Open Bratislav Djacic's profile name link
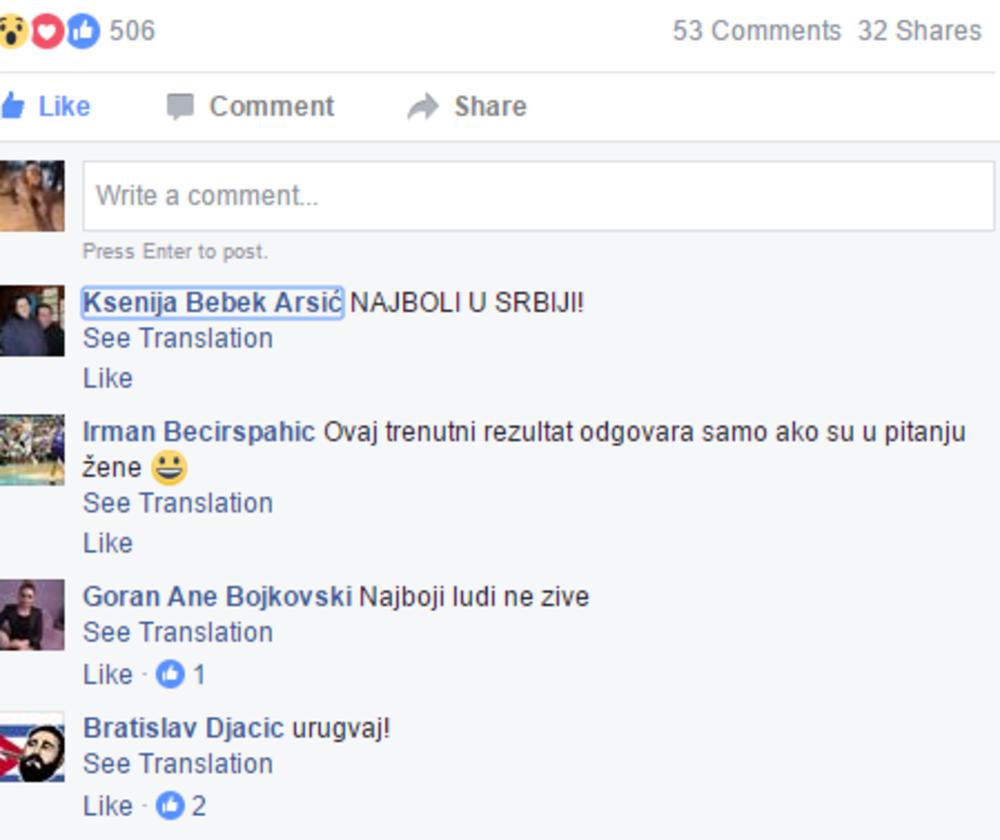The width and height of the screenshot is (1000, 840). (184, 728)
